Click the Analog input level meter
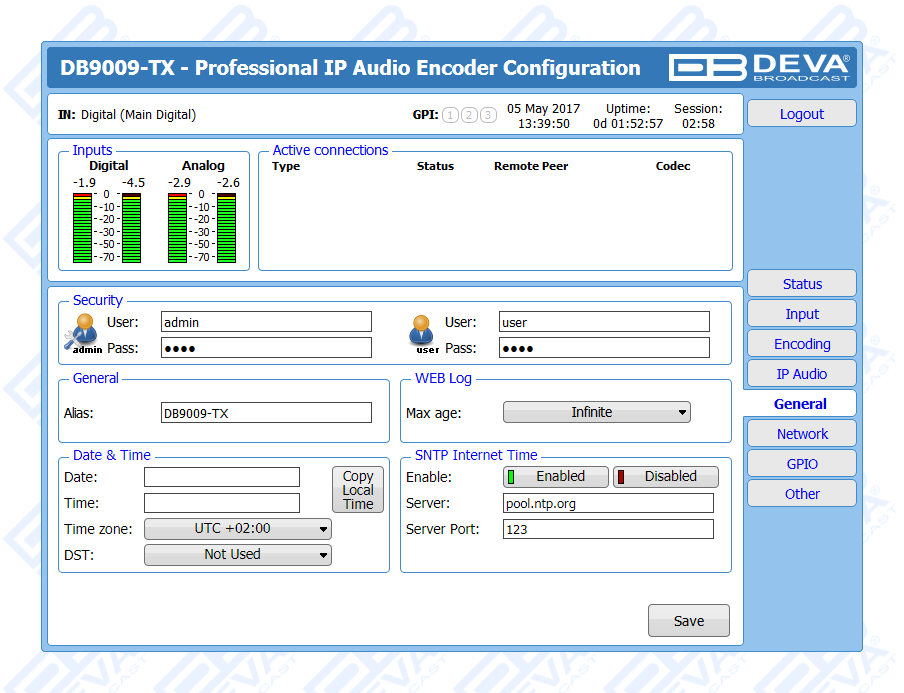The image size is (904, 693). point(203,227)
